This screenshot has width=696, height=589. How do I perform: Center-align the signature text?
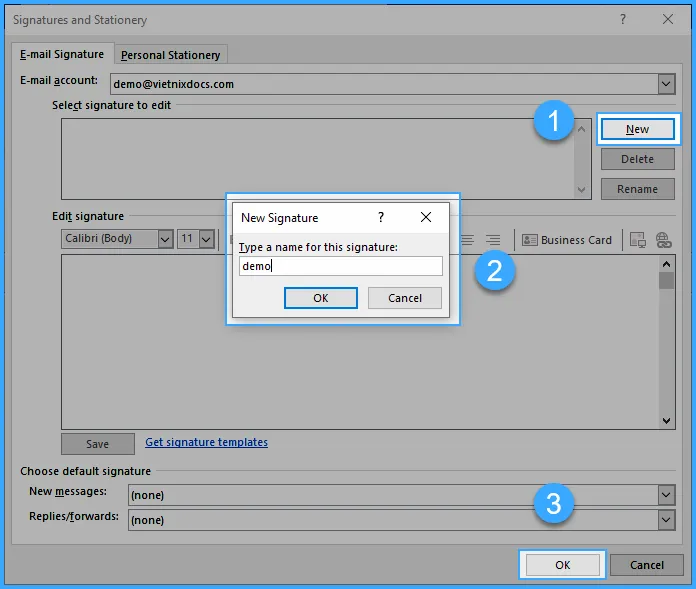pos(468,240)
